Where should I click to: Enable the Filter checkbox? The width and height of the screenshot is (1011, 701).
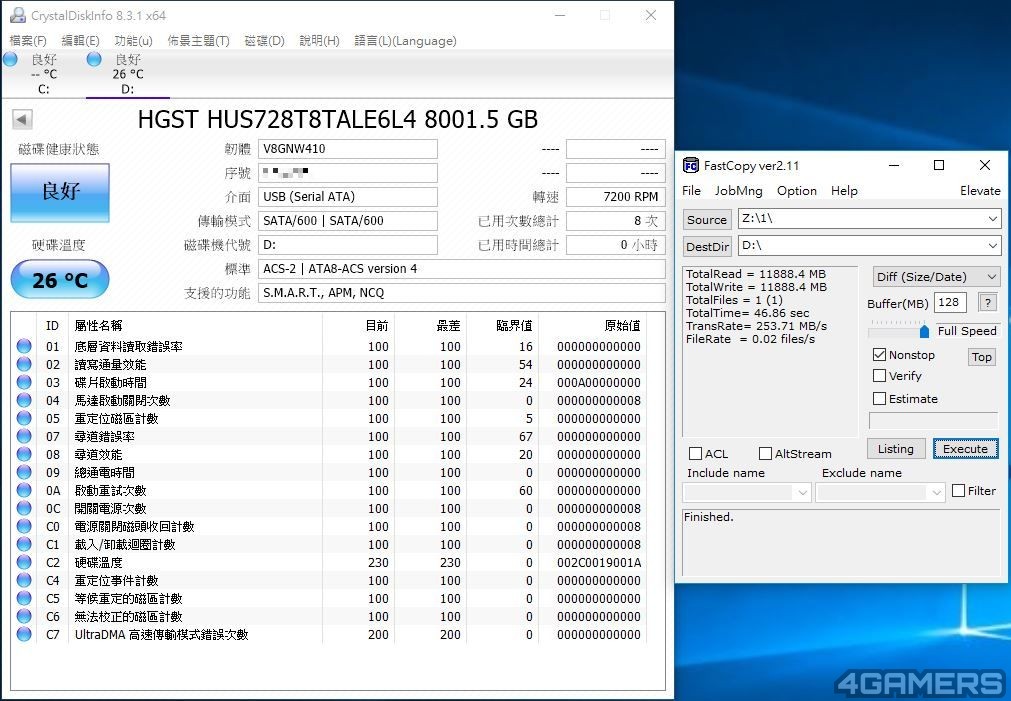point(959,491)
